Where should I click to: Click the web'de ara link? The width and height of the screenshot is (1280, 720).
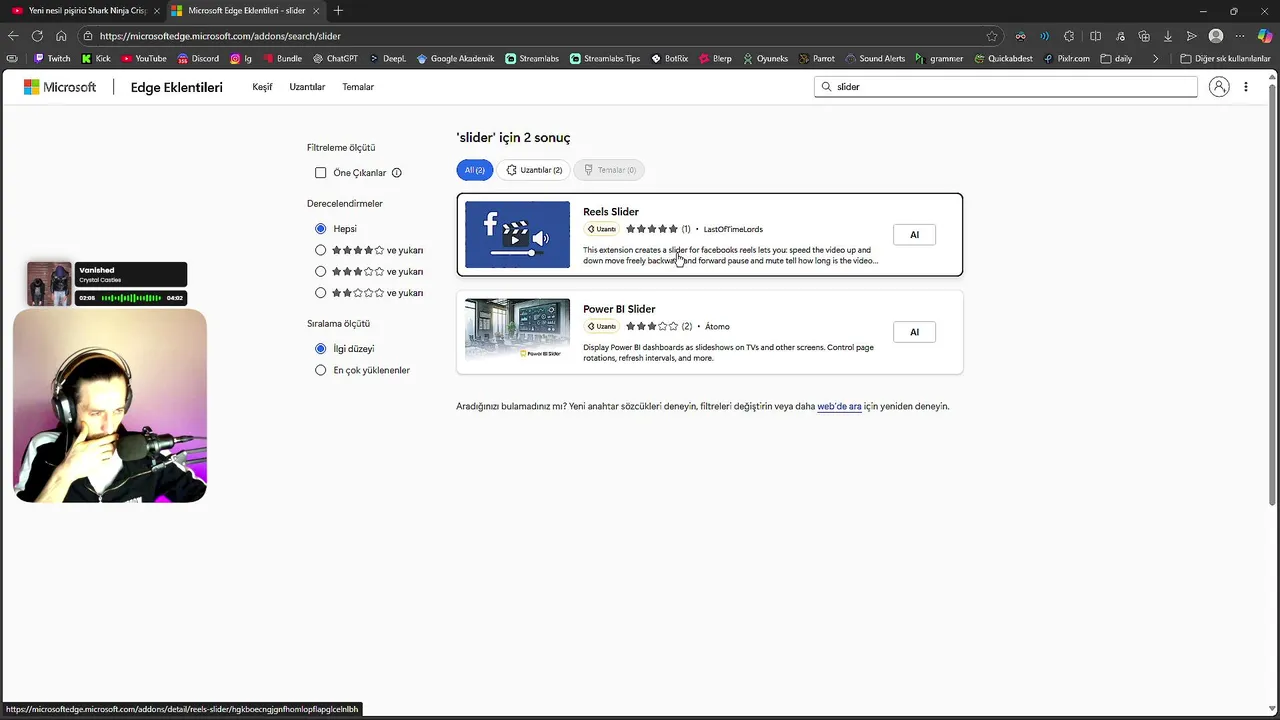(839, 407)
